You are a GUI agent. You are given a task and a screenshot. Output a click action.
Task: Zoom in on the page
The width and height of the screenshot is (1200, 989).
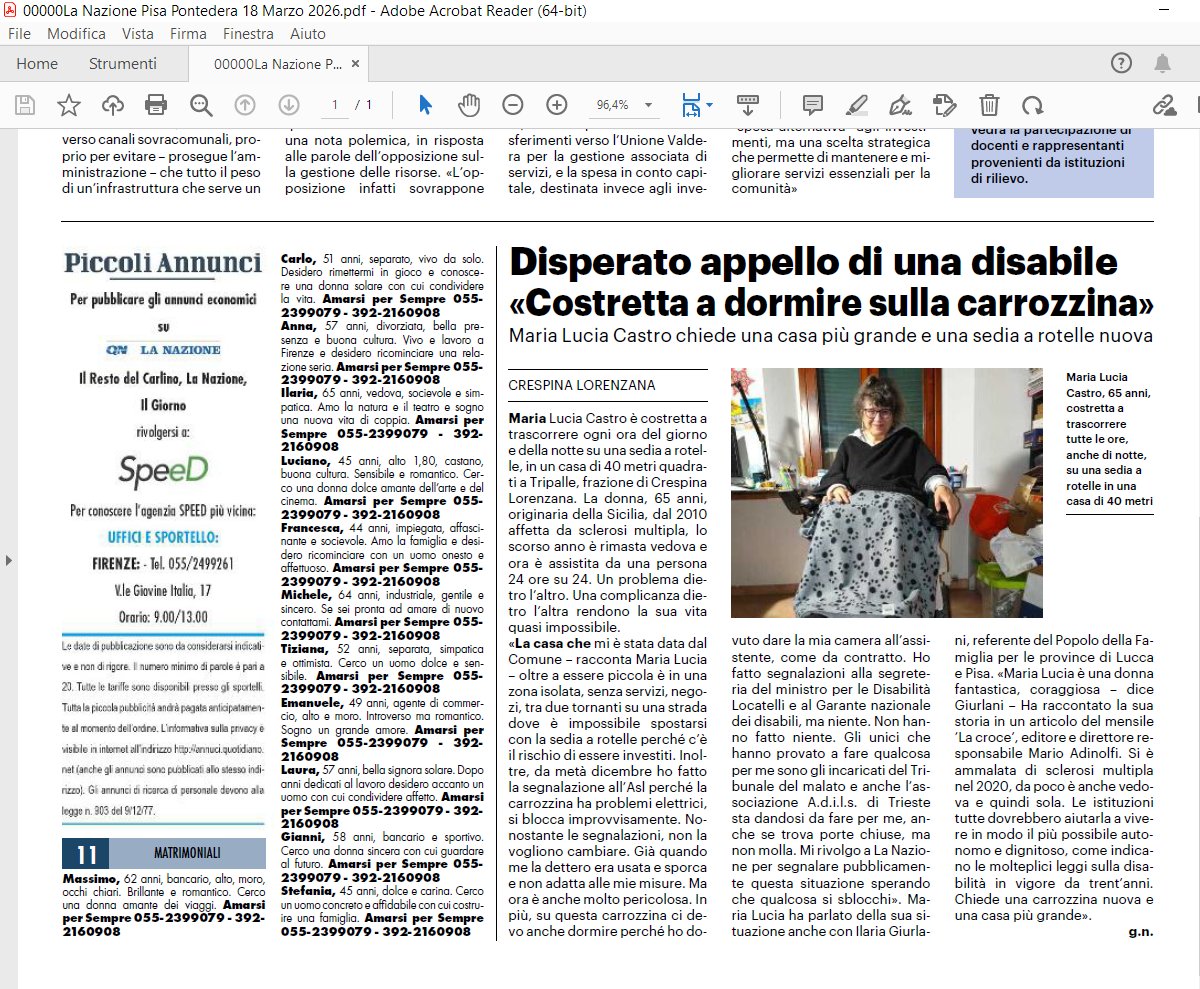555,104
